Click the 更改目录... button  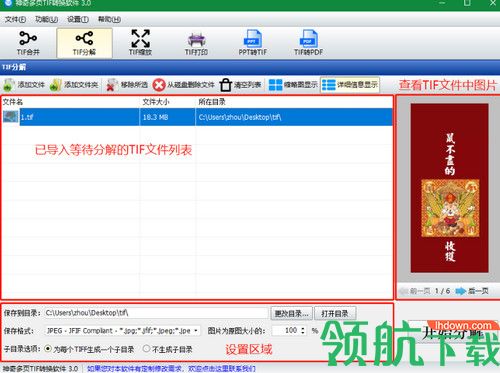[291, 313]
